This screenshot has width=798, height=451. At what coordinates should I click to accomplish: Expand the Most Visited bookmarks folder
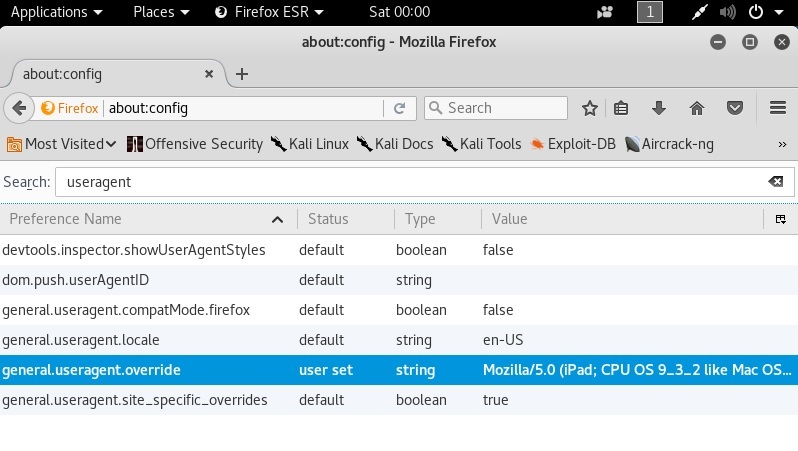(x=62, y=144)
